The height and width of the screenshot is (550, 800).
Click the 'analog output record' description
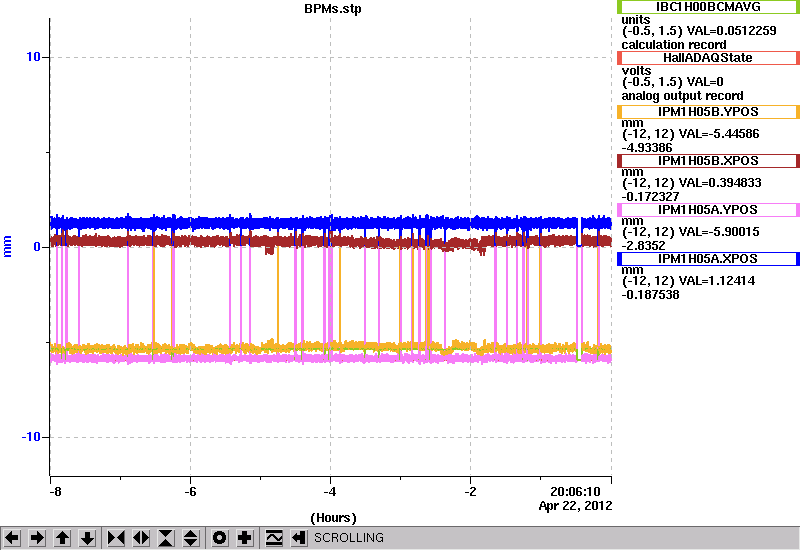click(x=682, y=96)
